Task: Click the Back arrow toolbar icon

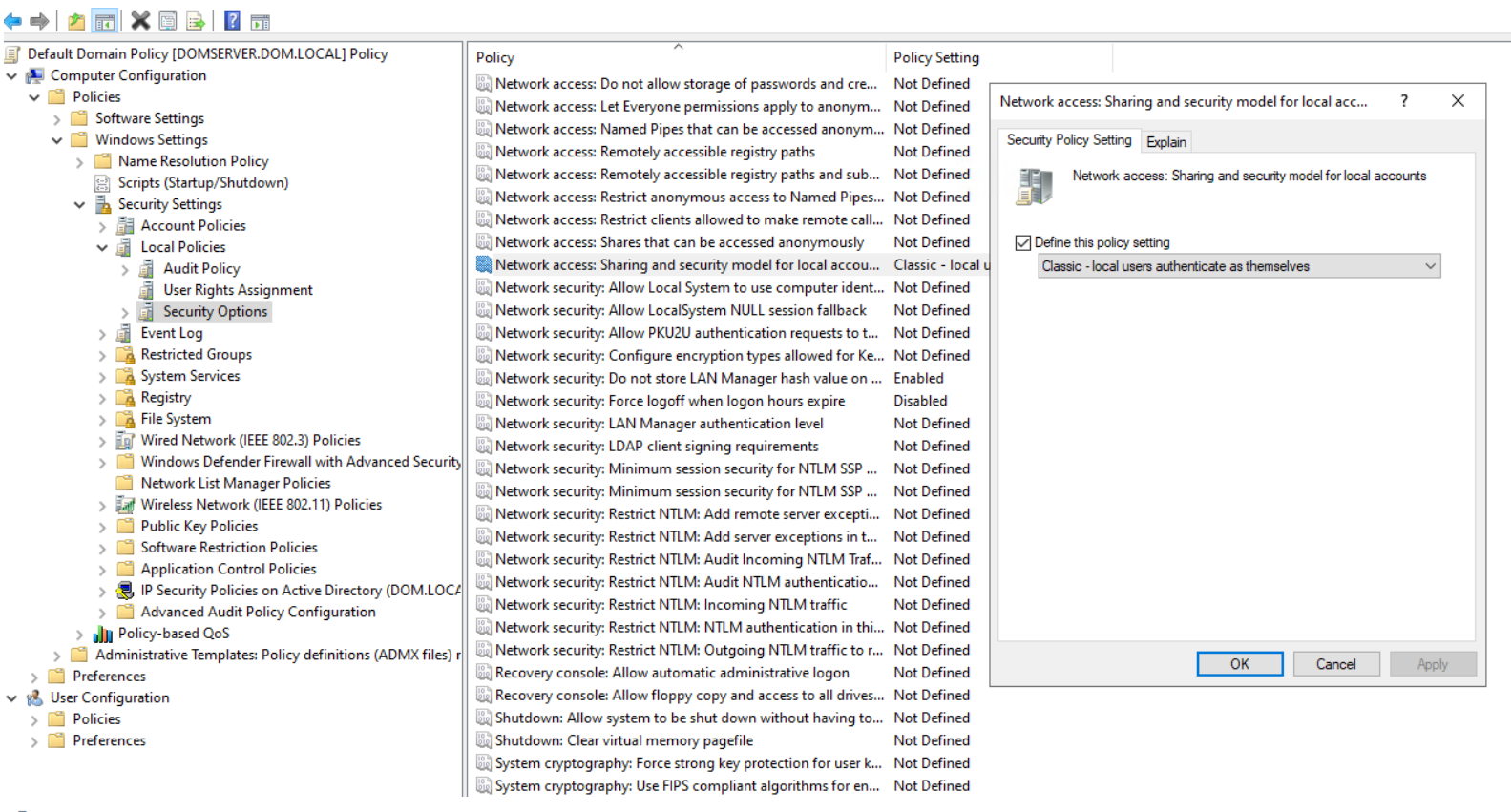Action: coord(13,21)
